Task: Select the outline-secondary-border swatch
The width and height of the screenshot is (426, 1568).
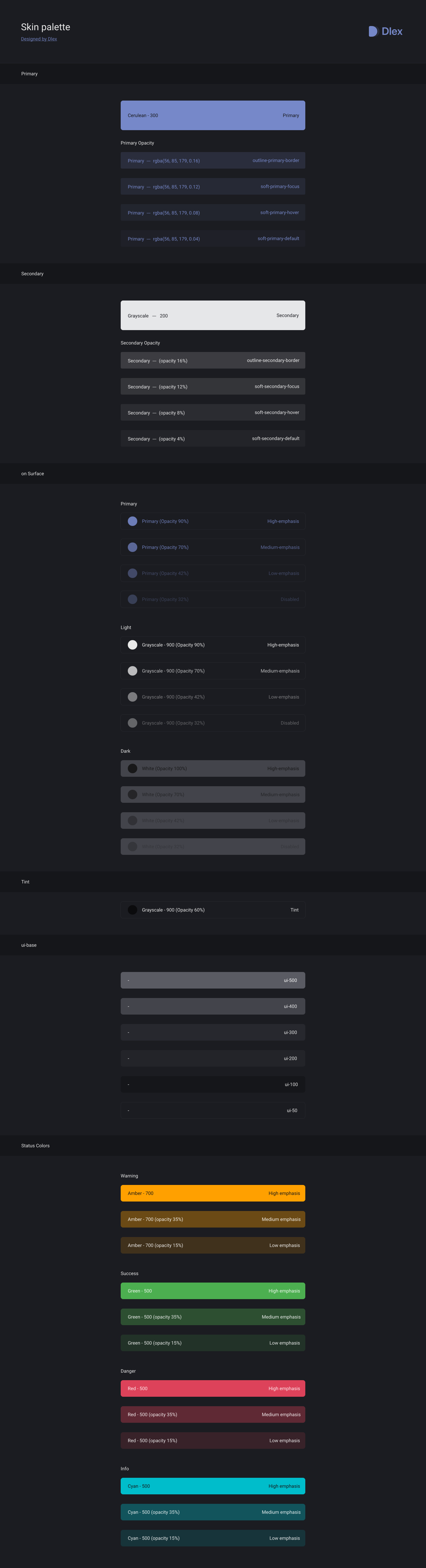Action: (x=213, y=360)
